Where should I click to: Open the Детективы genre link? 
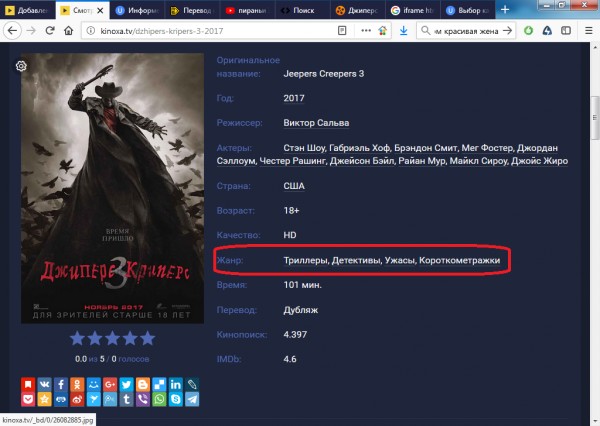click(x=356, y=260)
